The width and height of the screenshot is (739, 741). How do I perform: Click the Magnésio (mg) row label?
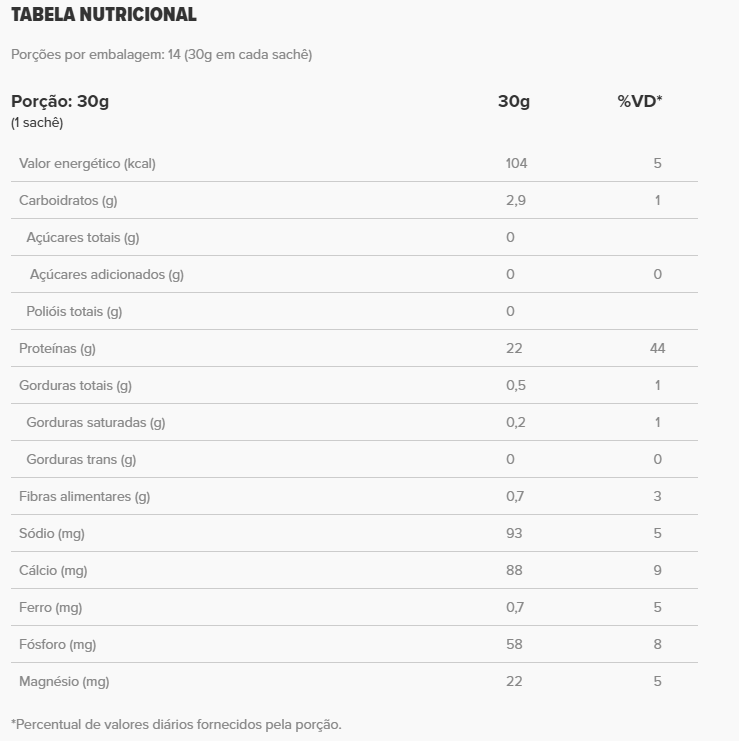click(64, 681)
